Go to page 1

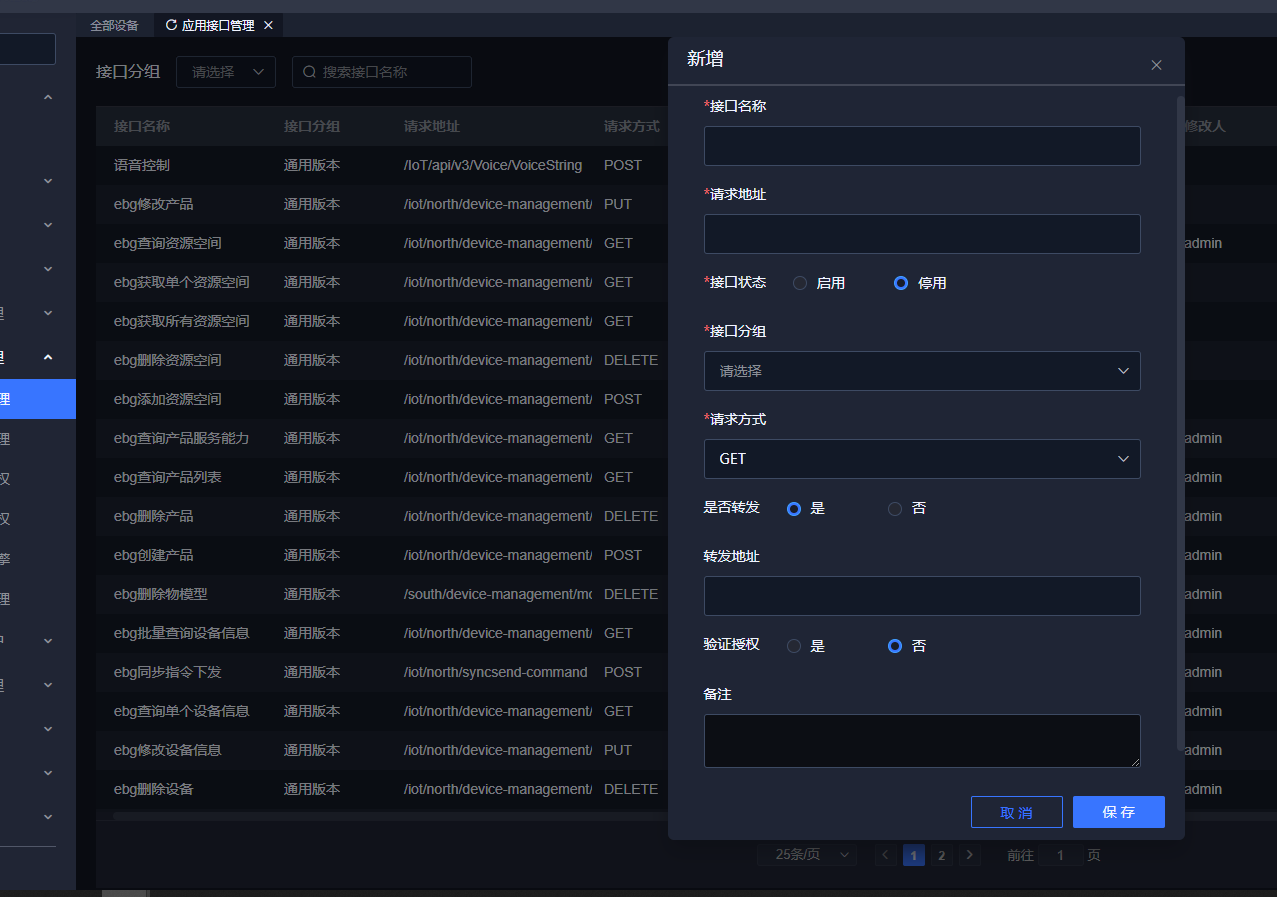tap(914, 855)
